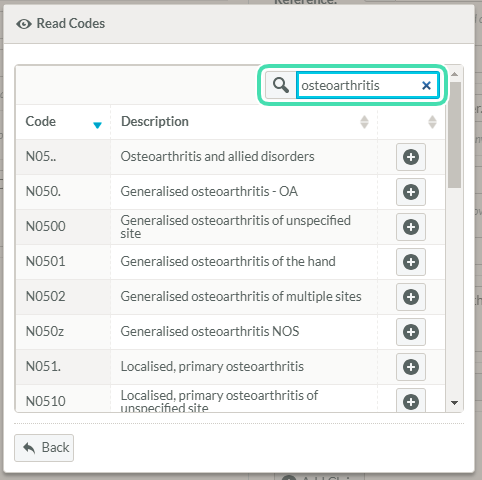Add code N050. Generalised osteoarthritis - OA

click(x=411, y=192)
